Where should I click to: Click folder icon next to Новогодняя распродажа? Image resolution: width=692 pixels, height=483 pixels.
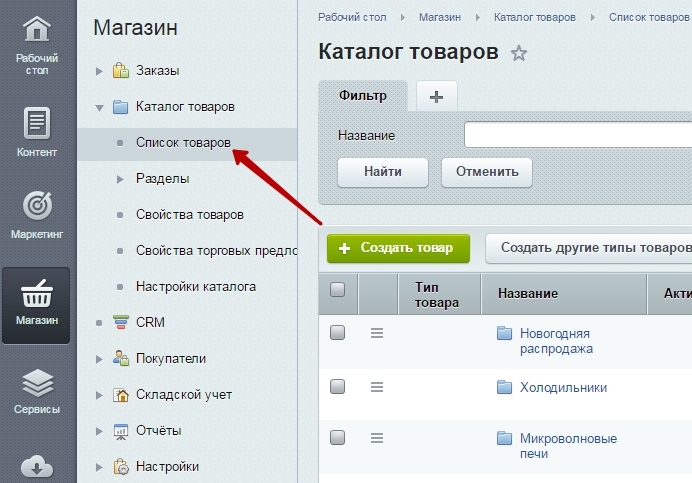[x=504, y=333]
